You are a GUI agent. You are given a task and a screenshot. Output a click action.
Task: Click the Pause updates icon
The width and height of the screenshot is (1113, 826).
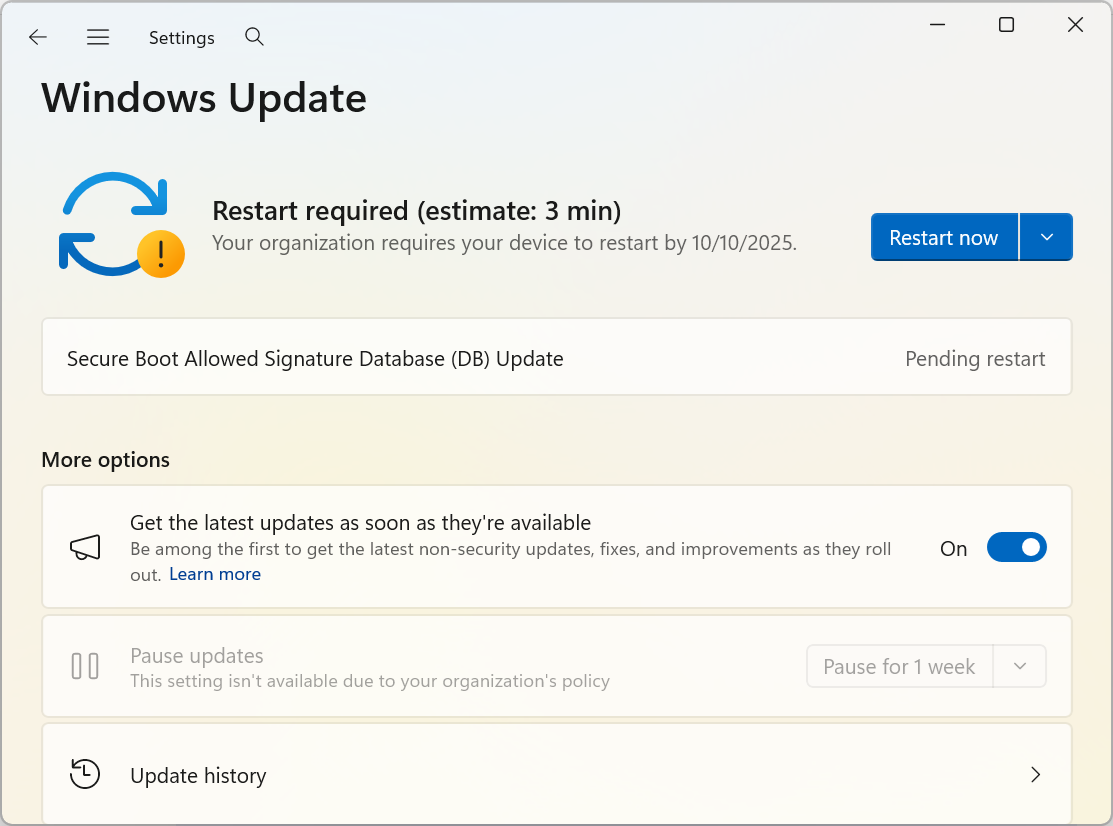pyautogui.click(x=85, y=666)
